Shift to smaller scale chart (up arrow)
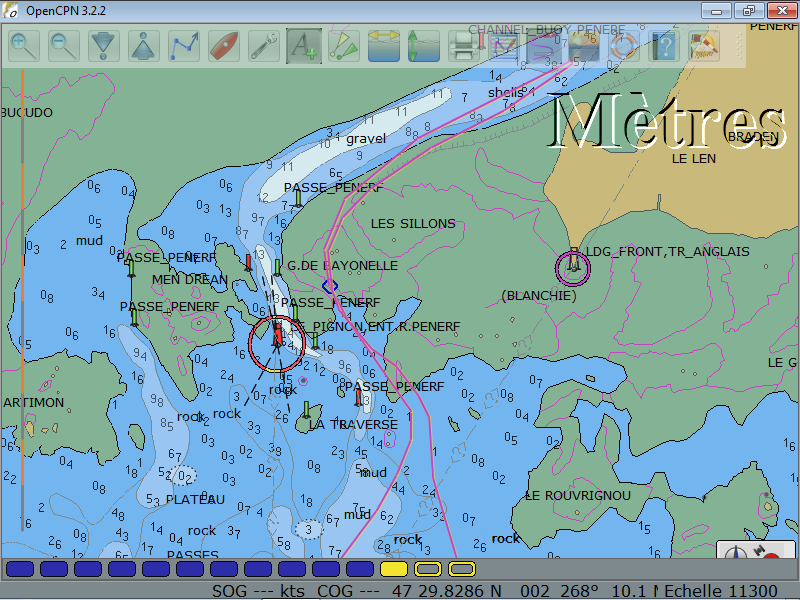Image resolution: width=800 pixels, height=600 pixels. click(x=145, y=46)
